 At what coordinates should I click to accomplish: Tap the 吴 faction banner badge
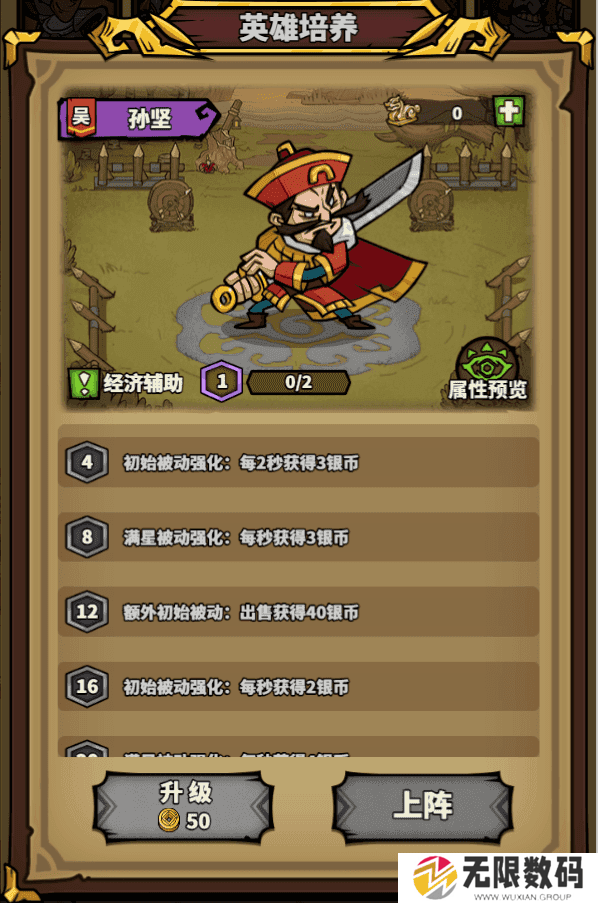pyautogui.click(x=81, y=117)
